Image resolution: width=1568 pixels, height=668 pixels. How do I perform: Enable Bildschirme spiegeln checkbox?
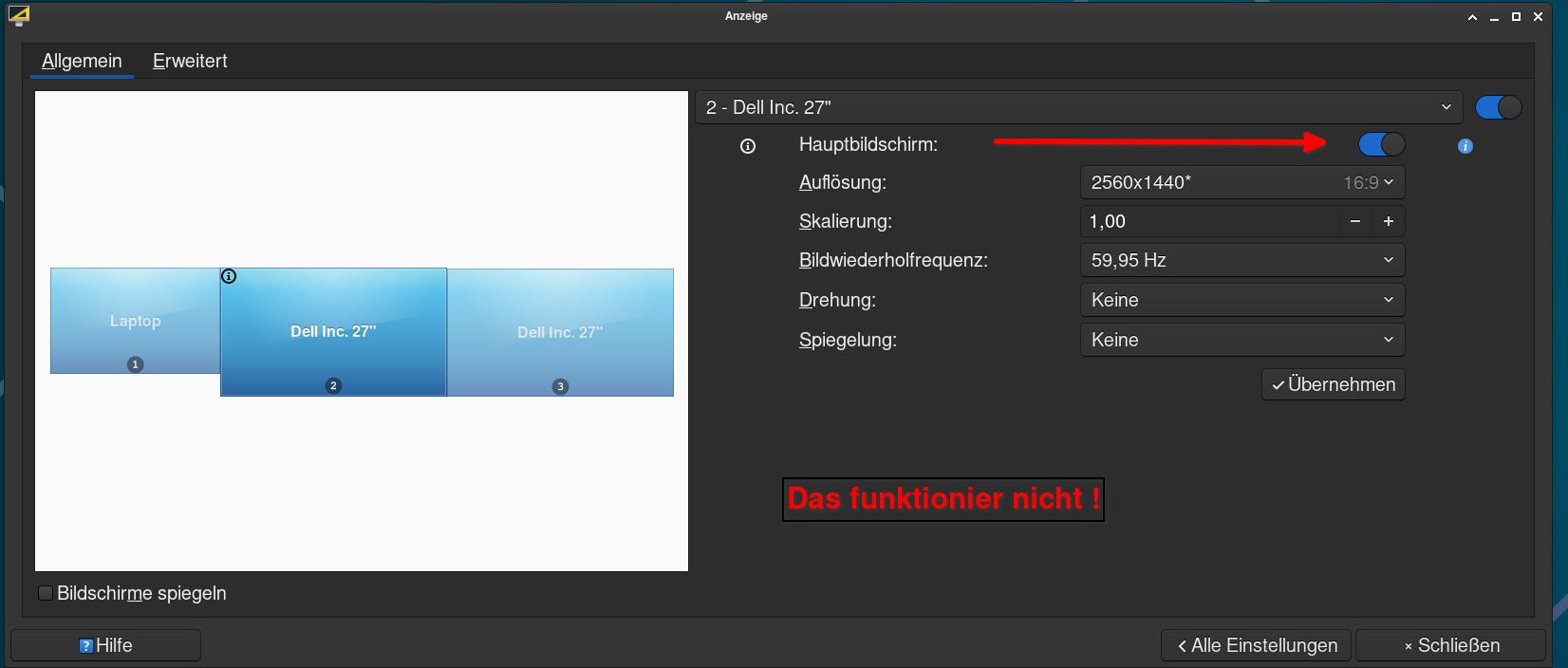pyautogui.click(x=46, y=593)
